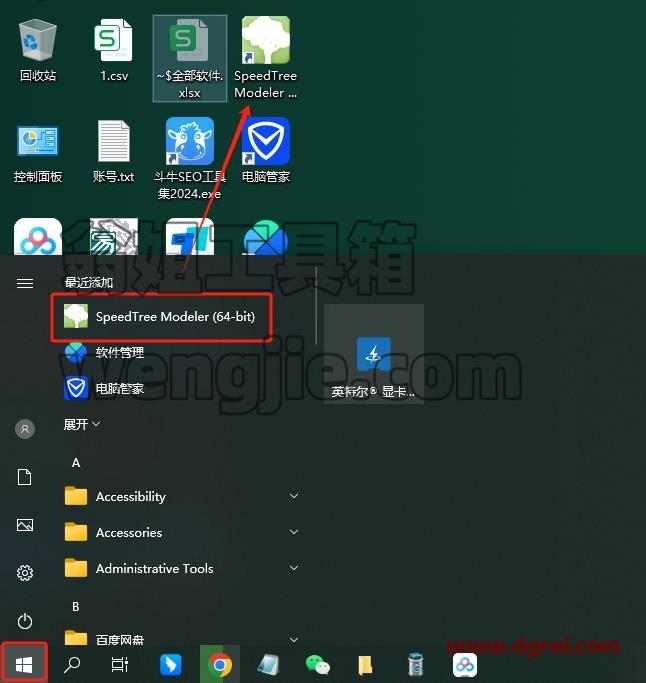
Task: Open the 1.csv file icon
Action: tap(114, 51)
